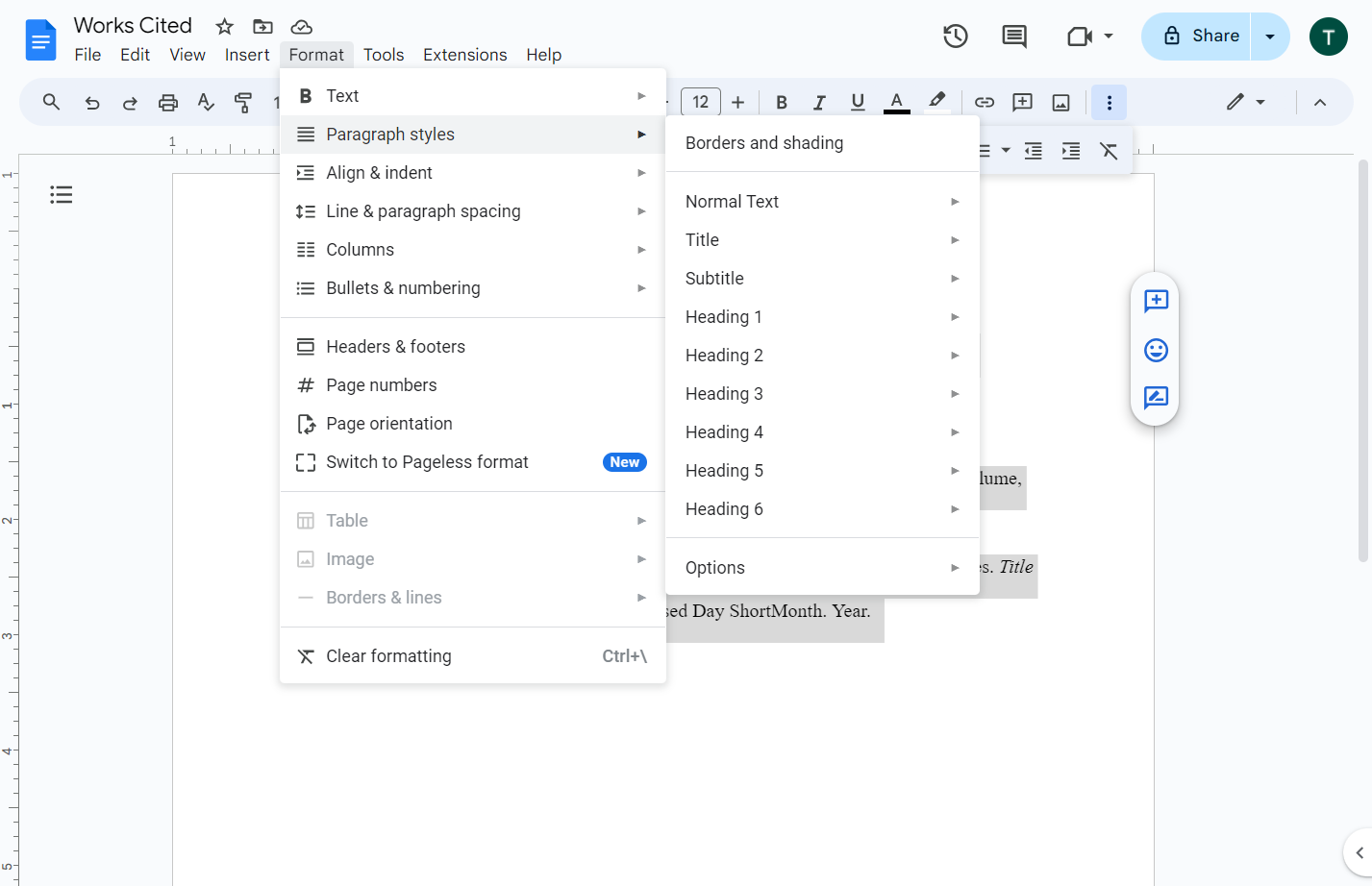The height and width of the screenshot is (886, 1372).
Task: Open the File menu
Action: click(x=87, y=55)
